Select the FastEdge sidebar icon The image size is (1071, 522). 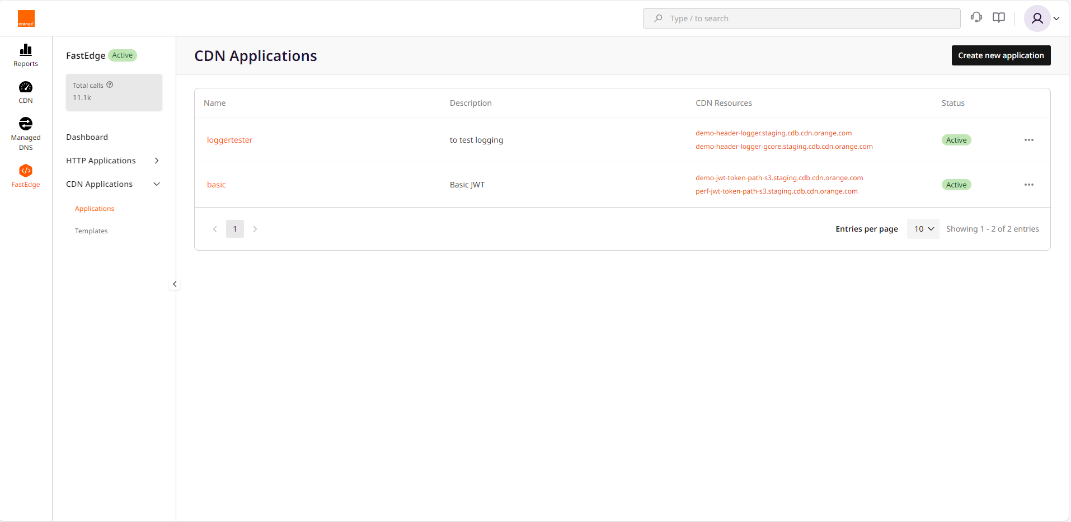(x=26, y=171)
